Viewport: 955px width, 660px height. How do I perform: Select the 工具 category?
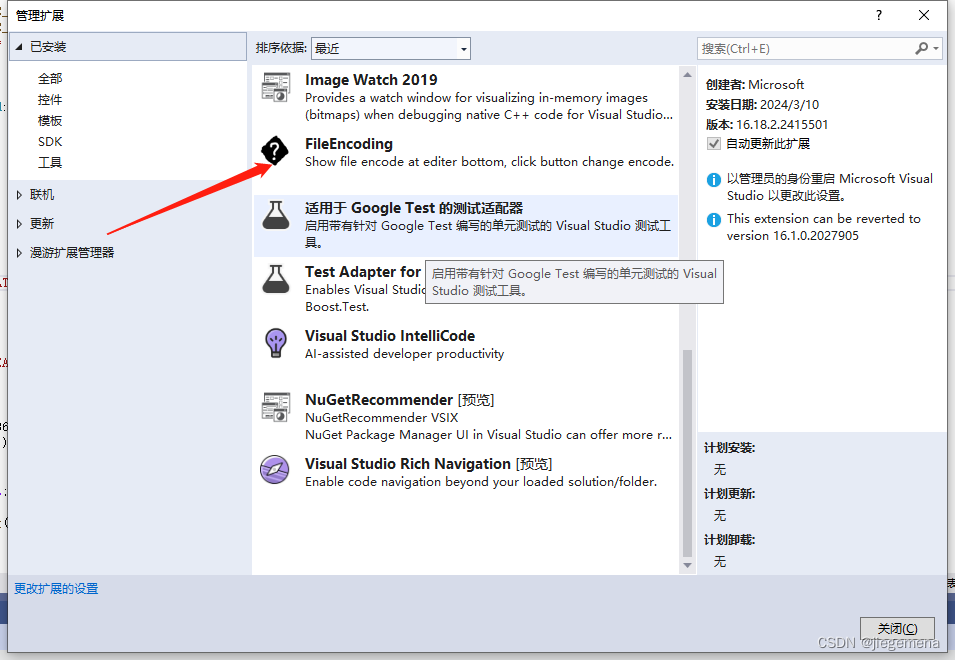coord(50,163)
